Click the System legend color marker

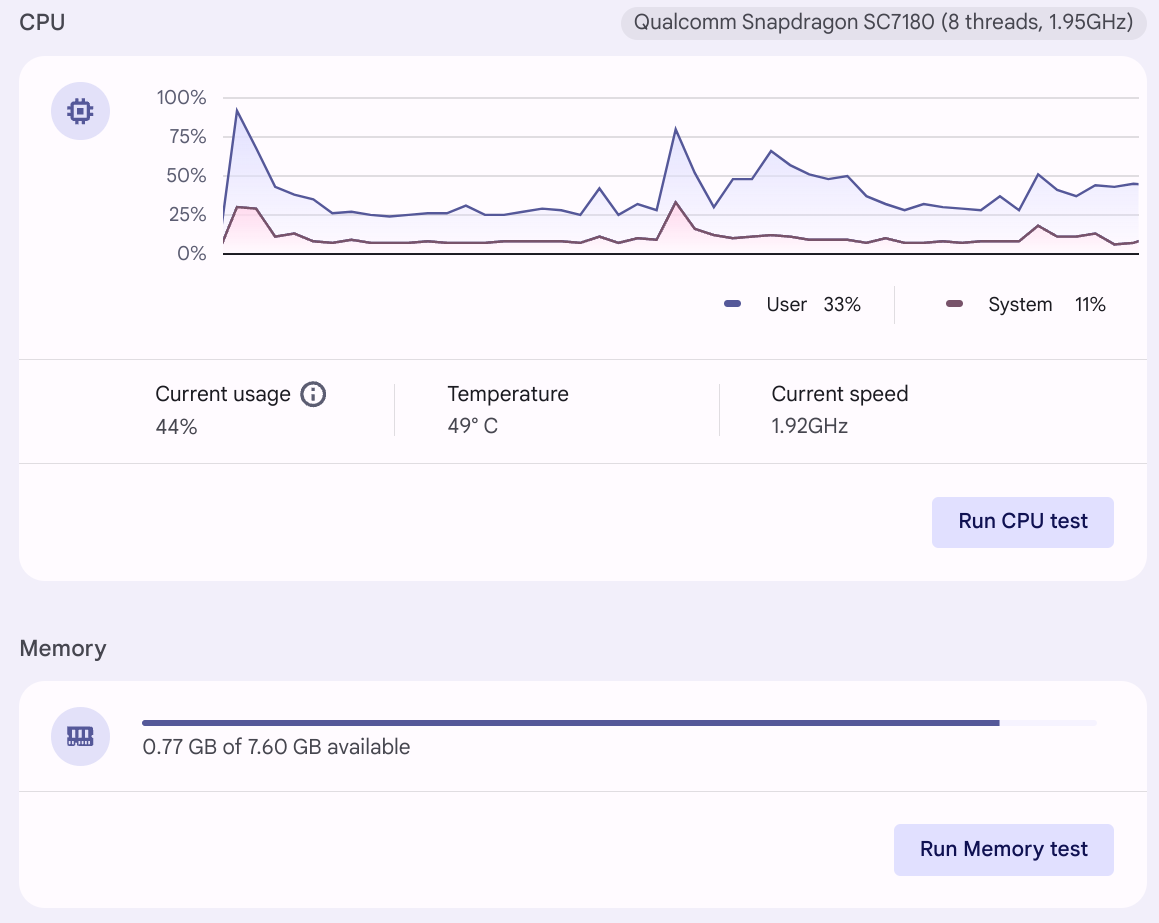pos(954,305)
